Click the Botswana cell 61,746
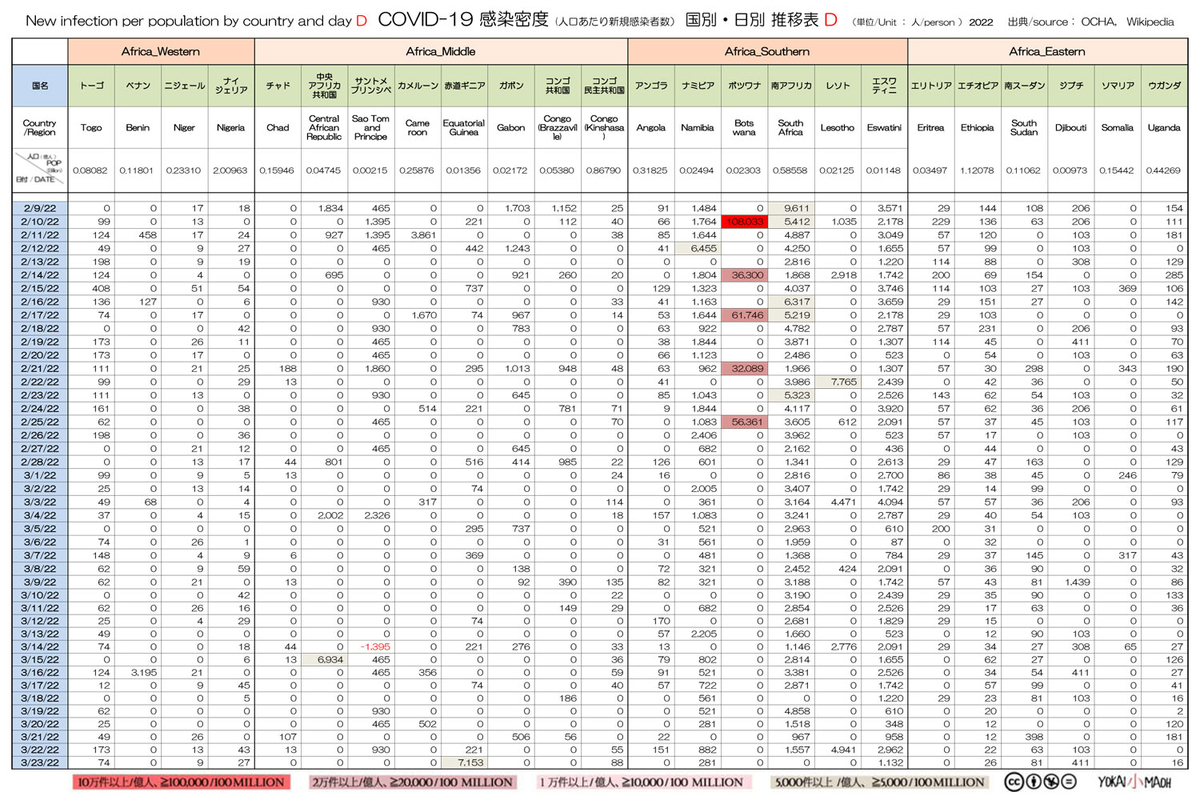The height and width of the screenshot is (800, 1200). [743, 315]
